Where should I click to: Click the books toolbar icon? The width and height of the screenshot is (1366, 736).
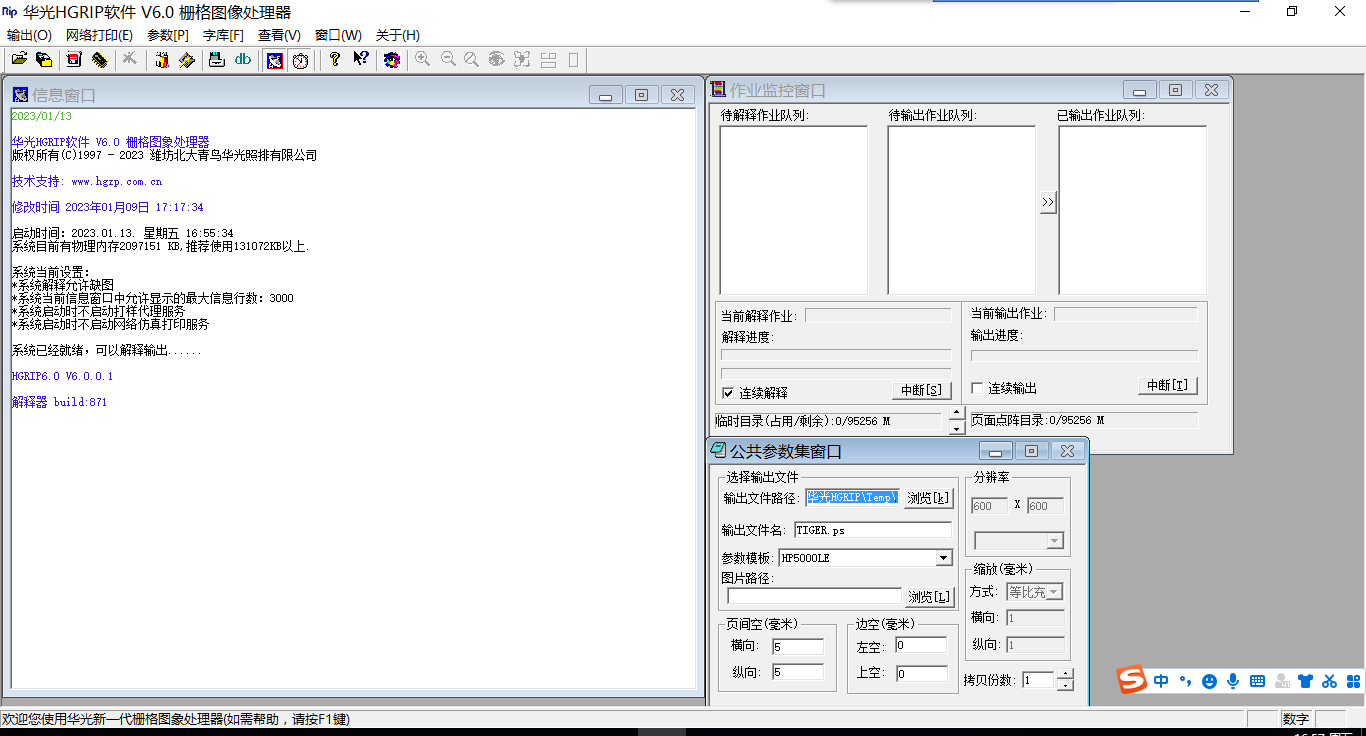[161, 60]
